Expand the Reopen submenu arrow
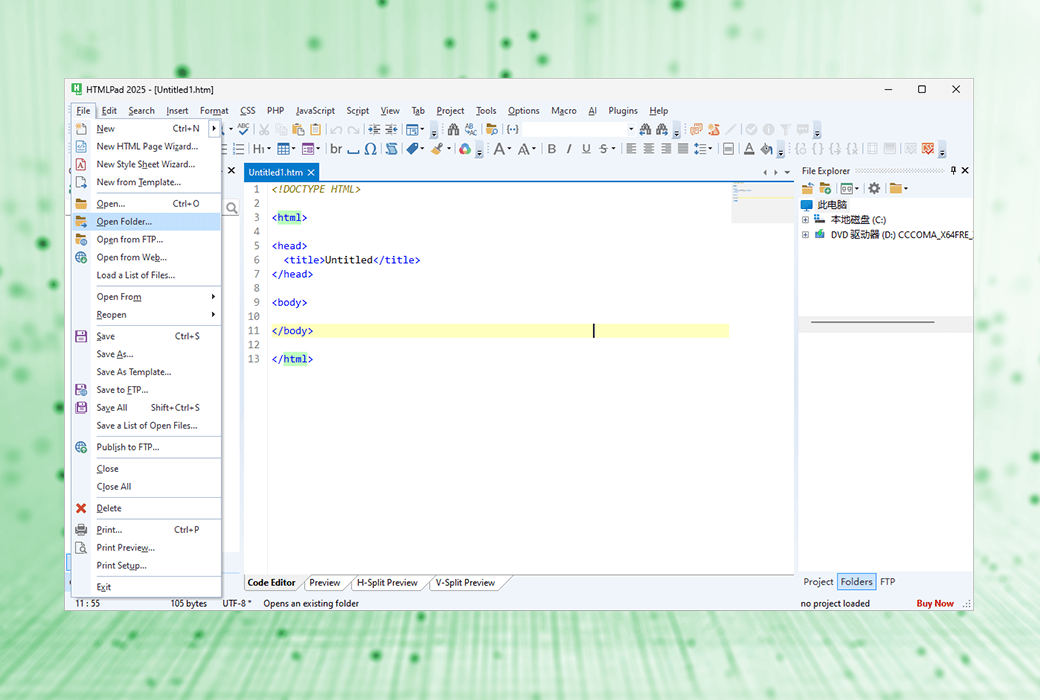Screen dimensions: 1040x700 (x=213, y=315)
